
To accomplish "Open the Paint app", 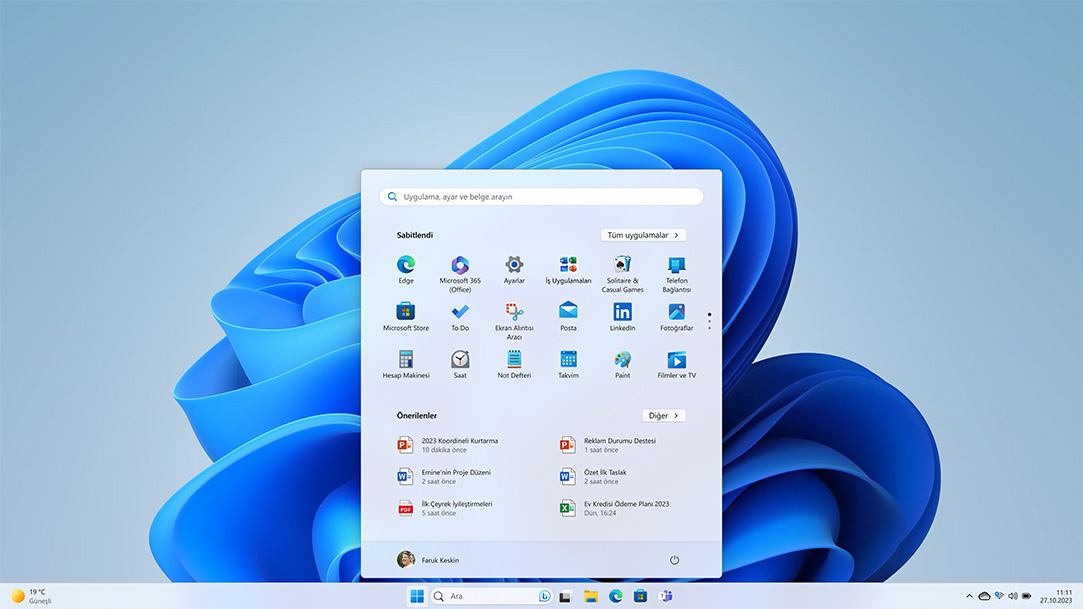I will pos(621,362).
